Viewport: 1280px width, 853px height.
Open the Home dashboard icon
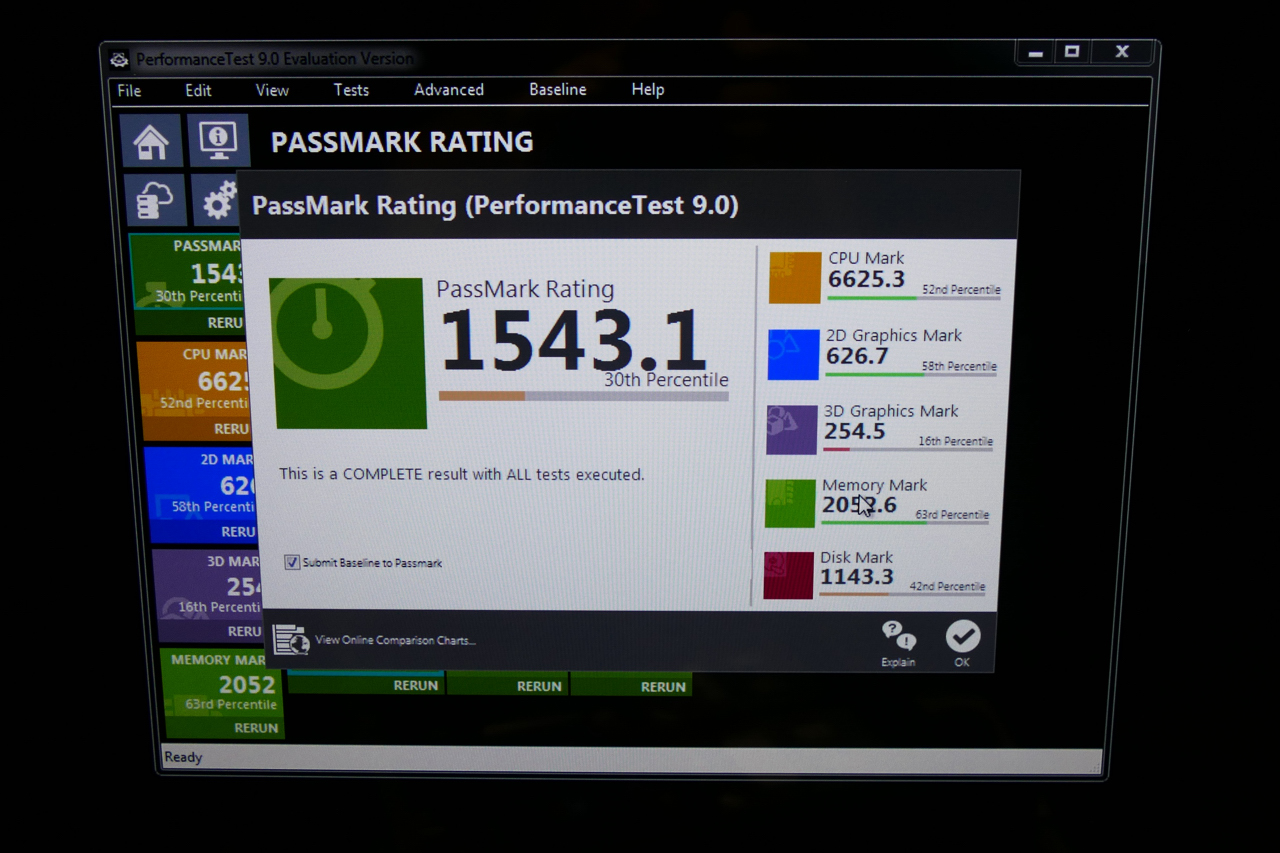pyautogui.click(x=151, y=141)
